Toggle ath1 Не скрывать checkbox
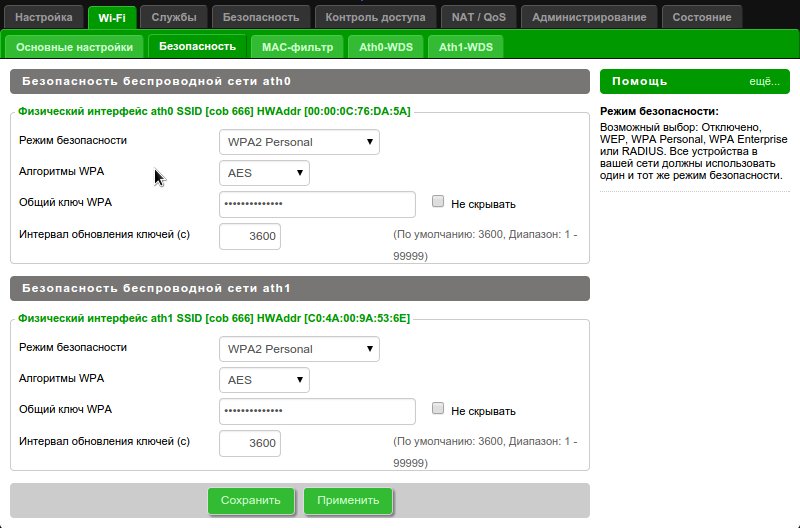The height and width of the screenshot is (528, 800). (438, 408)
